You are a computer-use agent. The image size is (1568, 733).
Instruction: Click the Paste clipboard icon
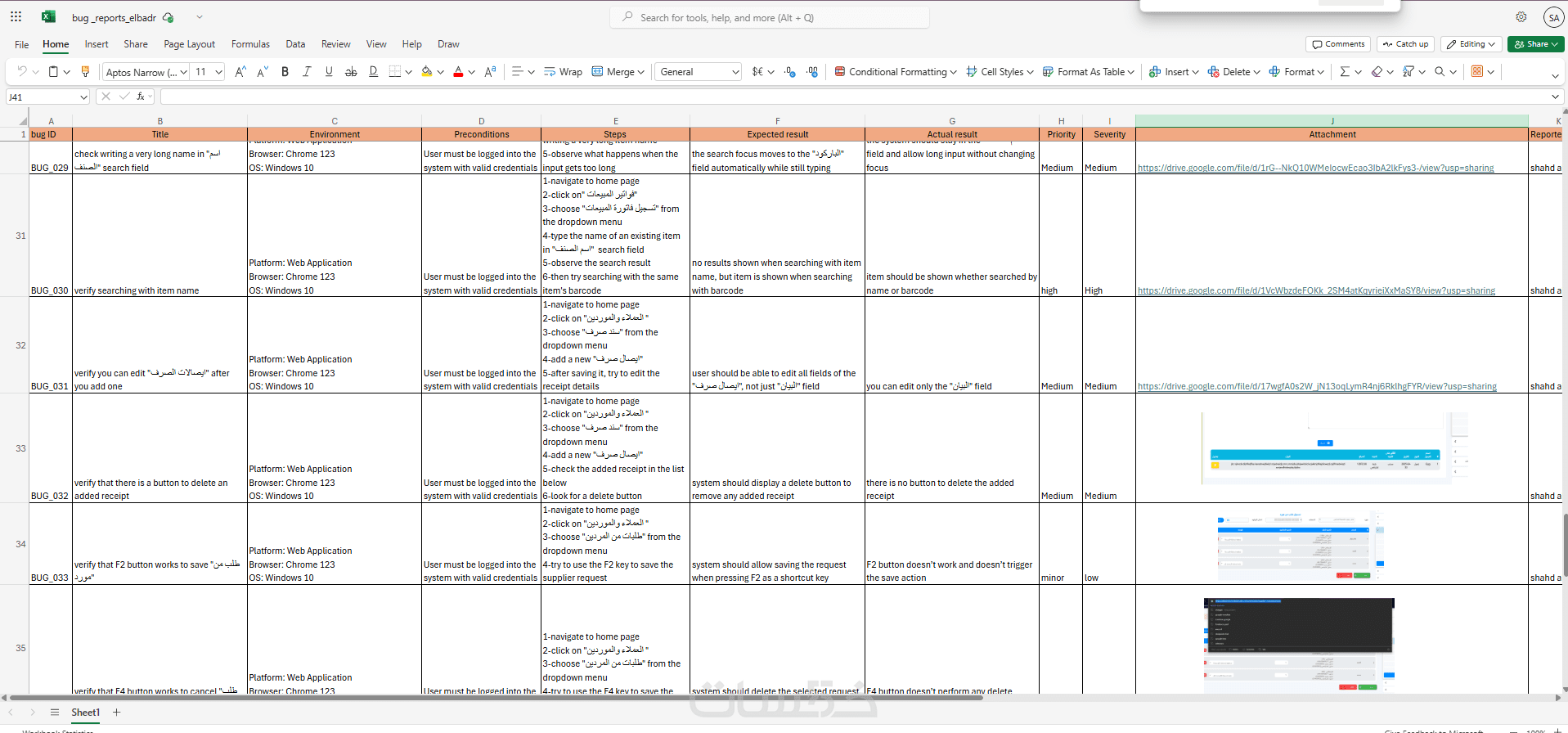coord(53,72)
